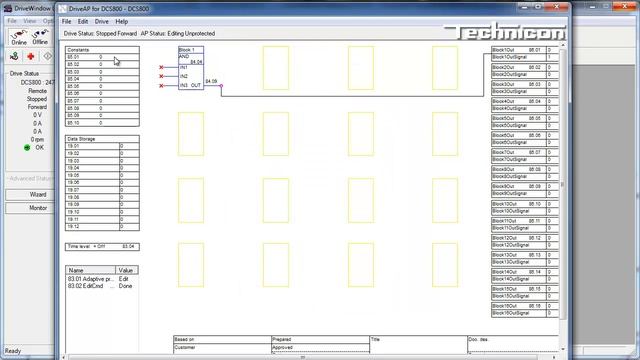Click the constant 85.01 row

(102, 57)
